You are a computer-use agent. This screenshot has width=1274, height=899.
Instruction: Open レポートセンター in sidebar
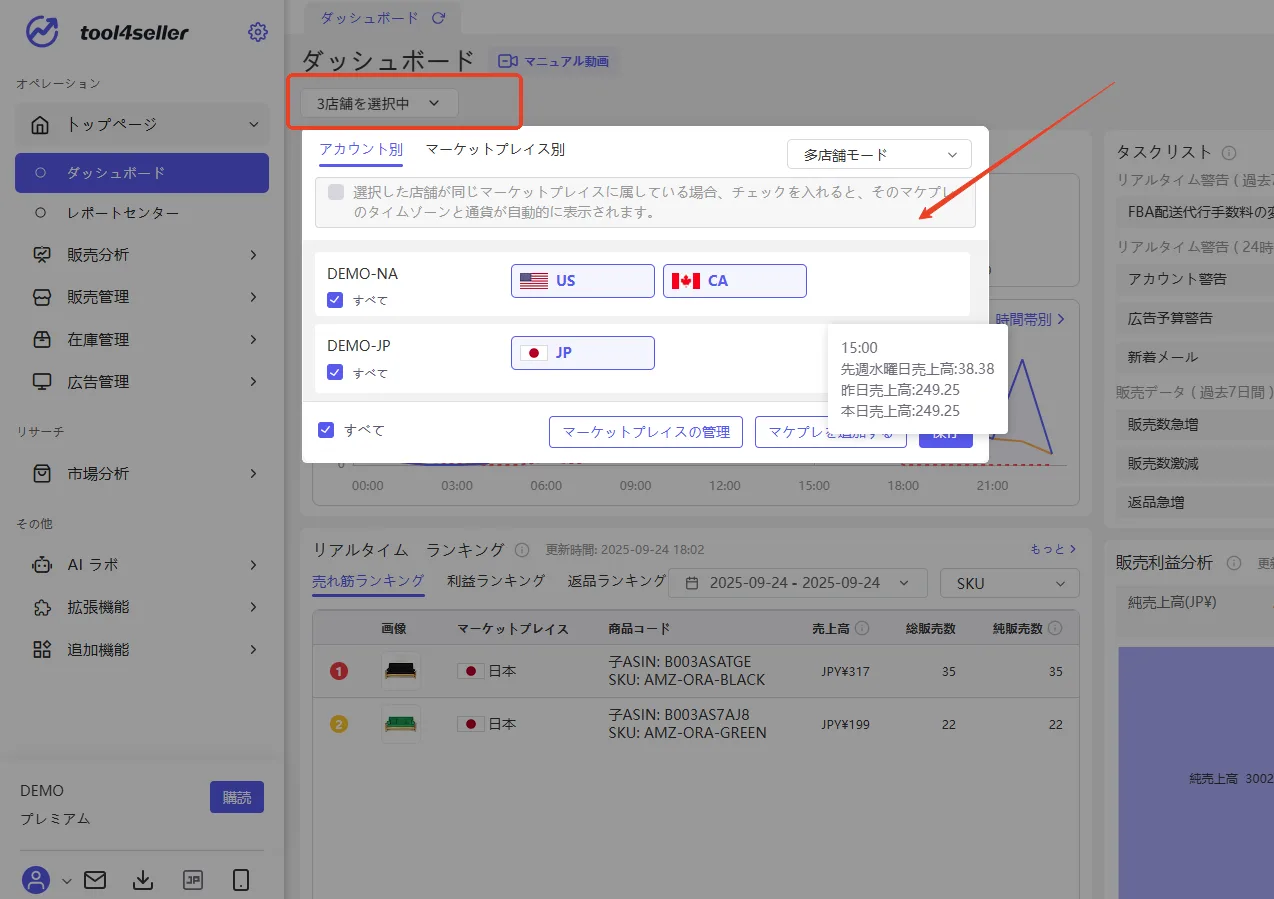click(x=142, y=213)
